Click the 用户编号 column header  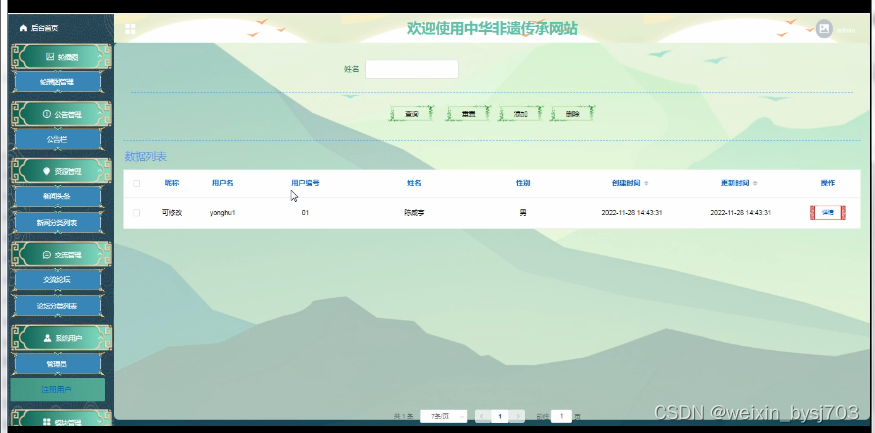click(x=305, y=183)
